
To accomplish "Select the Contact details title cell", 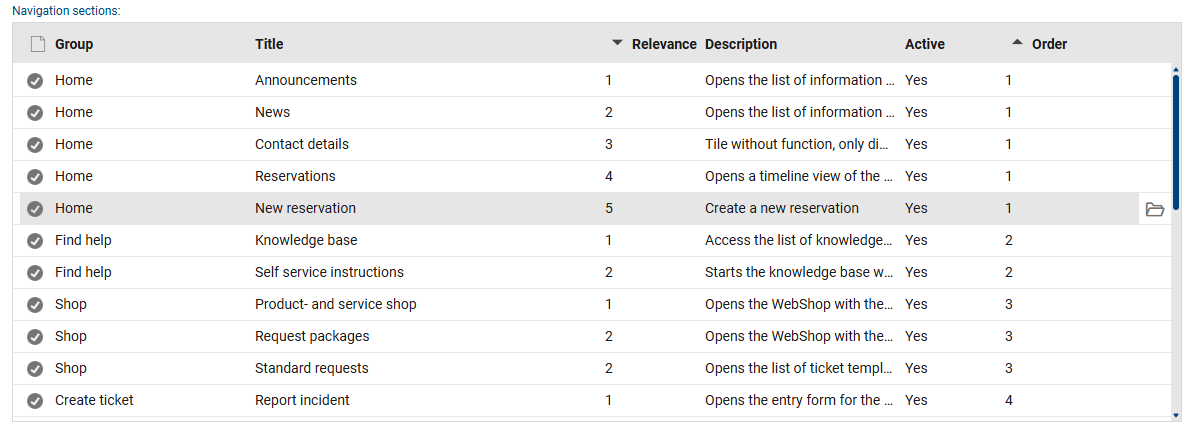I will coord(302,144).
